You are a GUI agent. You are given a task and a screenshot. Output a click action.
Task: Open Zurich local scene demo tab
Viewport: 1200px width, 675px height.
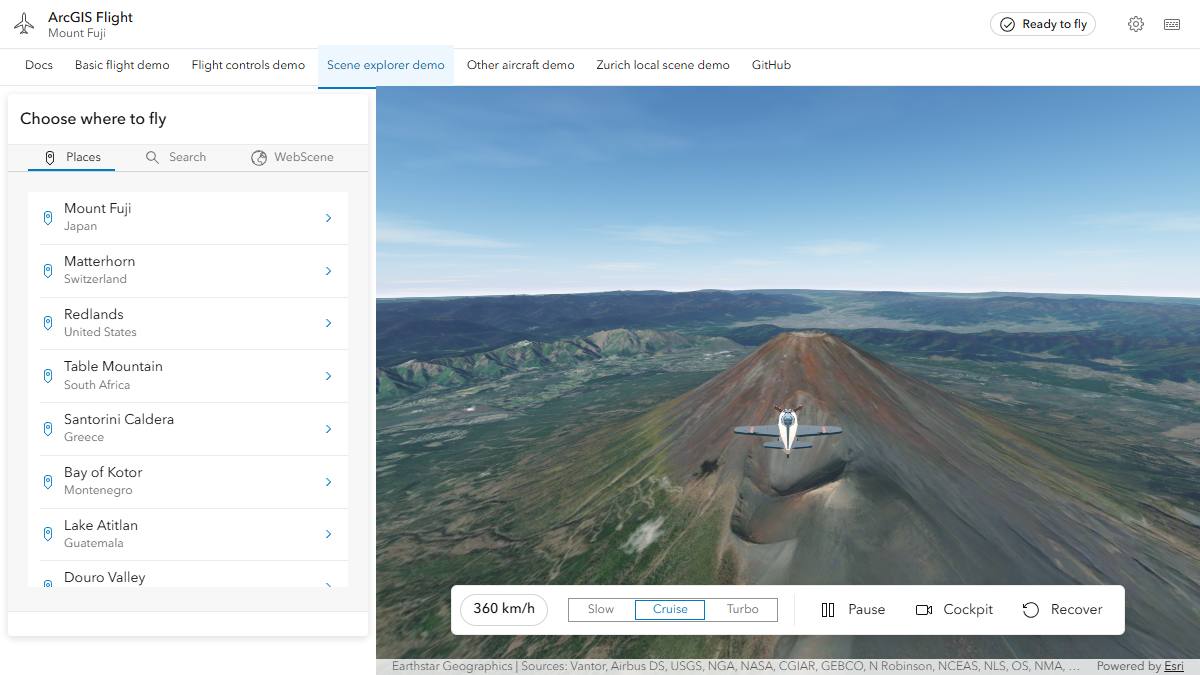(663, 65)
